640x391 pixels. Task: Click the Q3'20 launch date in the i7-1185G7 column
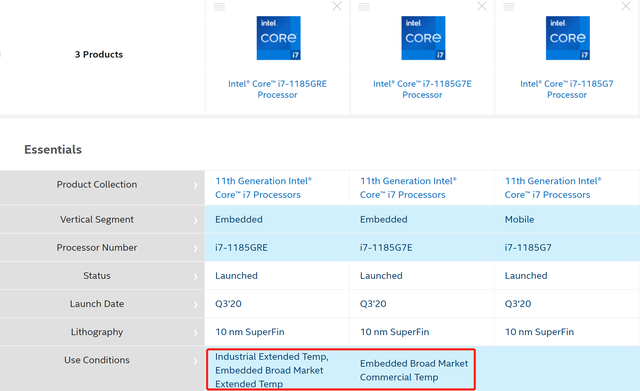(518, 304)
